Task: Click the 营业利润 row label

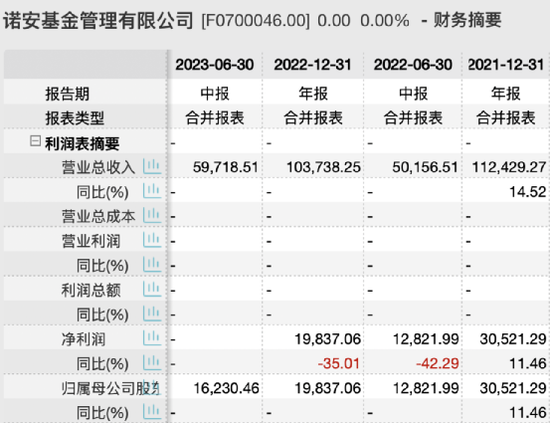Action: [x=91, y=241]
